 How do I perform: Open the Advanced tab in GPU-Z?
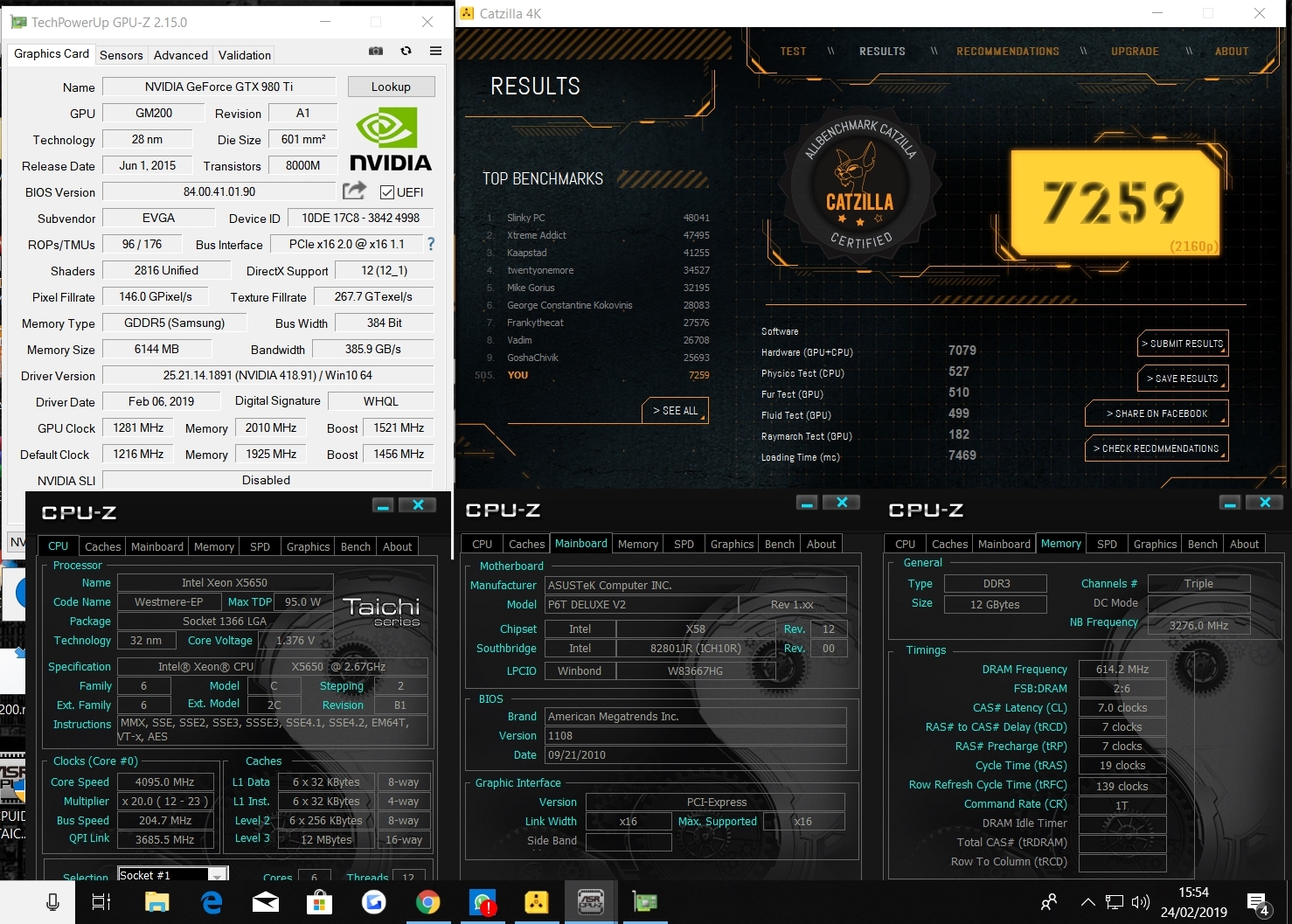point(181,55)
